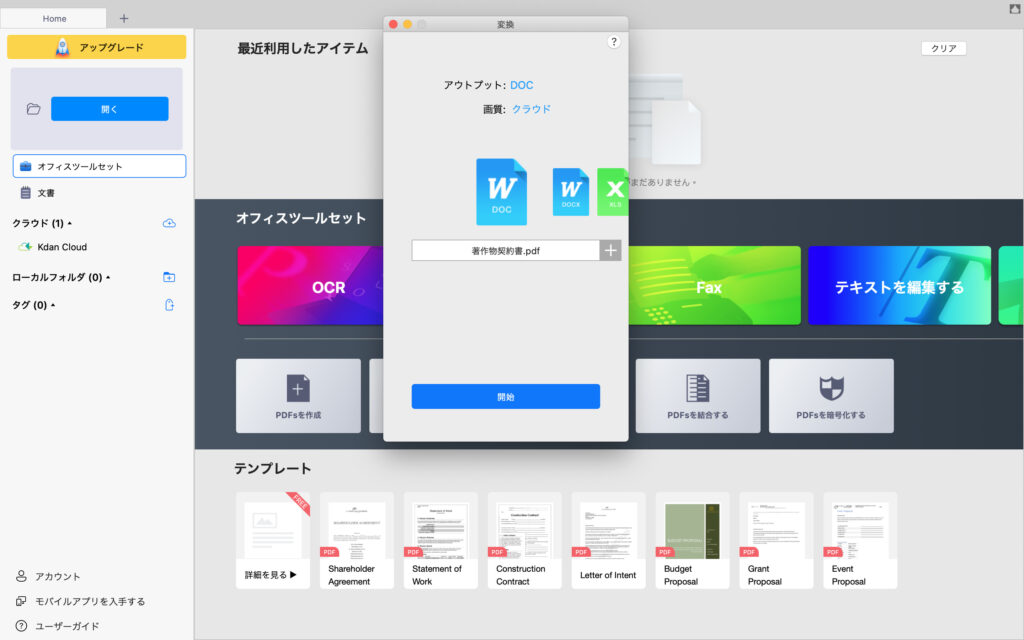1024x640 pixels.
Task: Click 詳細を見る template card
Action: (x=273, y=541)
